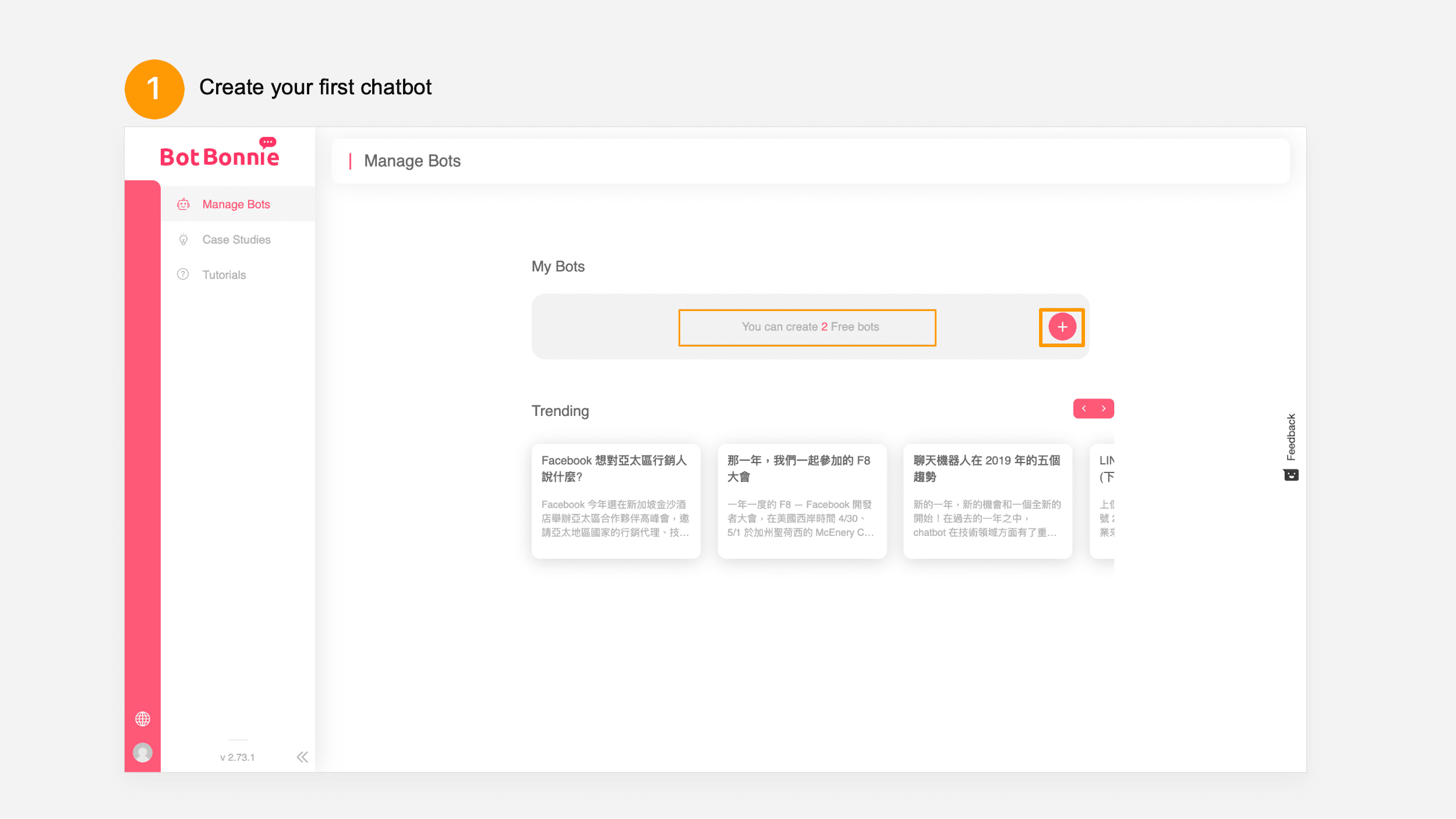Image resolution: width=1456 pixels, height=819 pixels.
Task: Click 'You can create 2 Free bots' text
Action: (810, 327)
